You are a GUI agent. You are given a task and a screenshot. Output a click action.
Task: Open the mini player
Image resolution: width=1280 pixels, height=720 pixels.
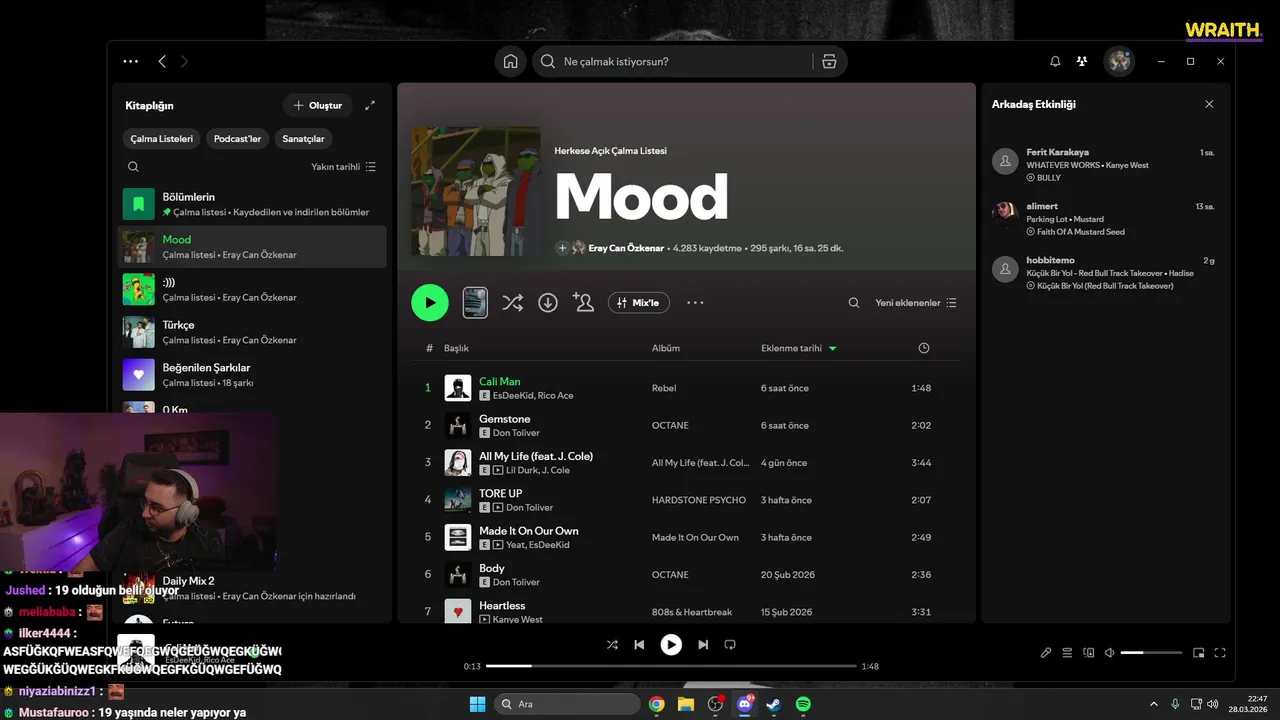coord(1199,653)
